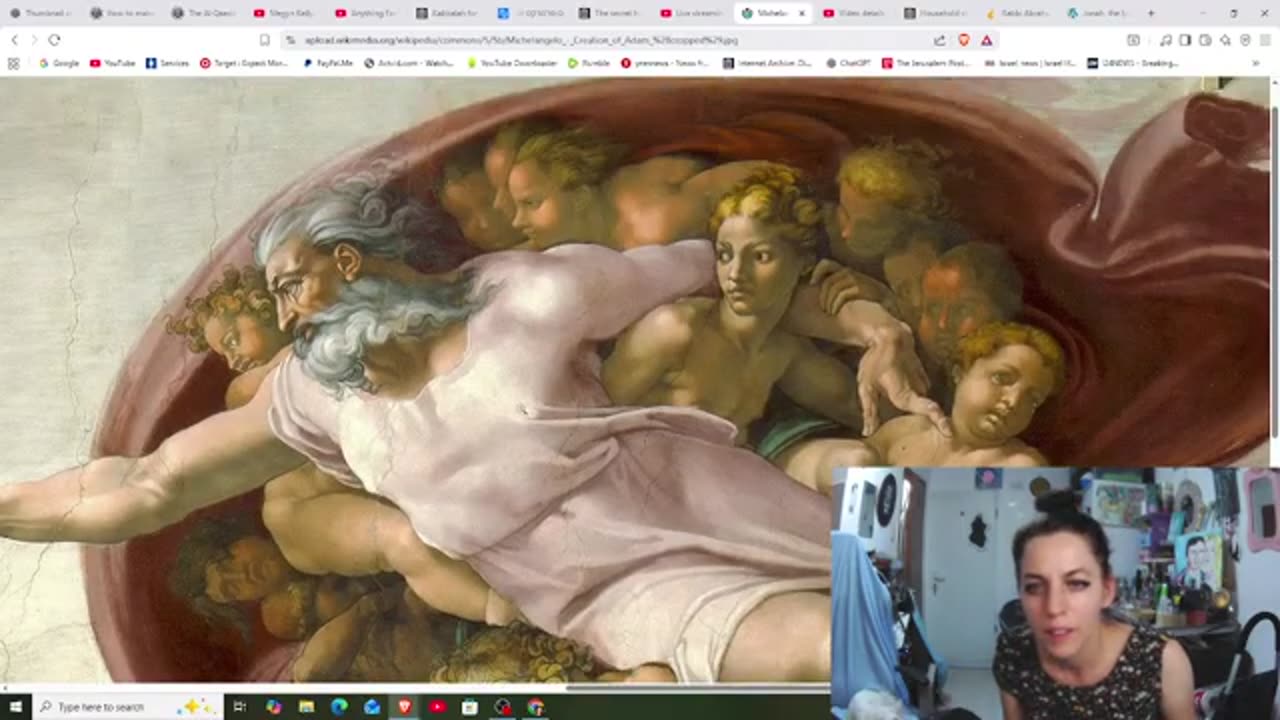Toggle the browser sidebar panel icon
This screenshot has width=1280, height=720.
1185,40
